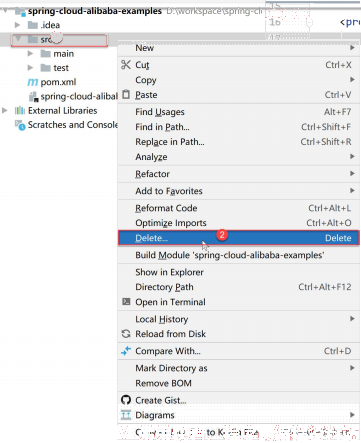The height and width of the screenshot is (443, 361).
Task: Click the scissors Cut icon
Action: click(126, 65)
